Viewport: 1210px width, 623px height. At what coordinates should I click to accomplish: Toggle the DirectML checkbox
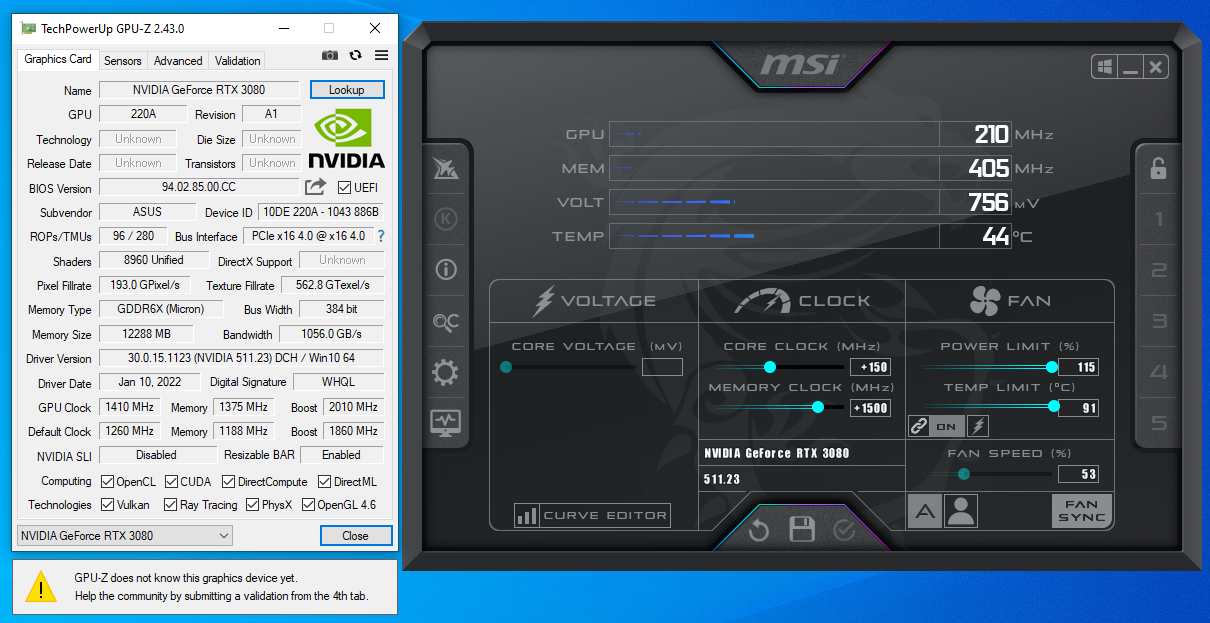click(x=325, y=481)
